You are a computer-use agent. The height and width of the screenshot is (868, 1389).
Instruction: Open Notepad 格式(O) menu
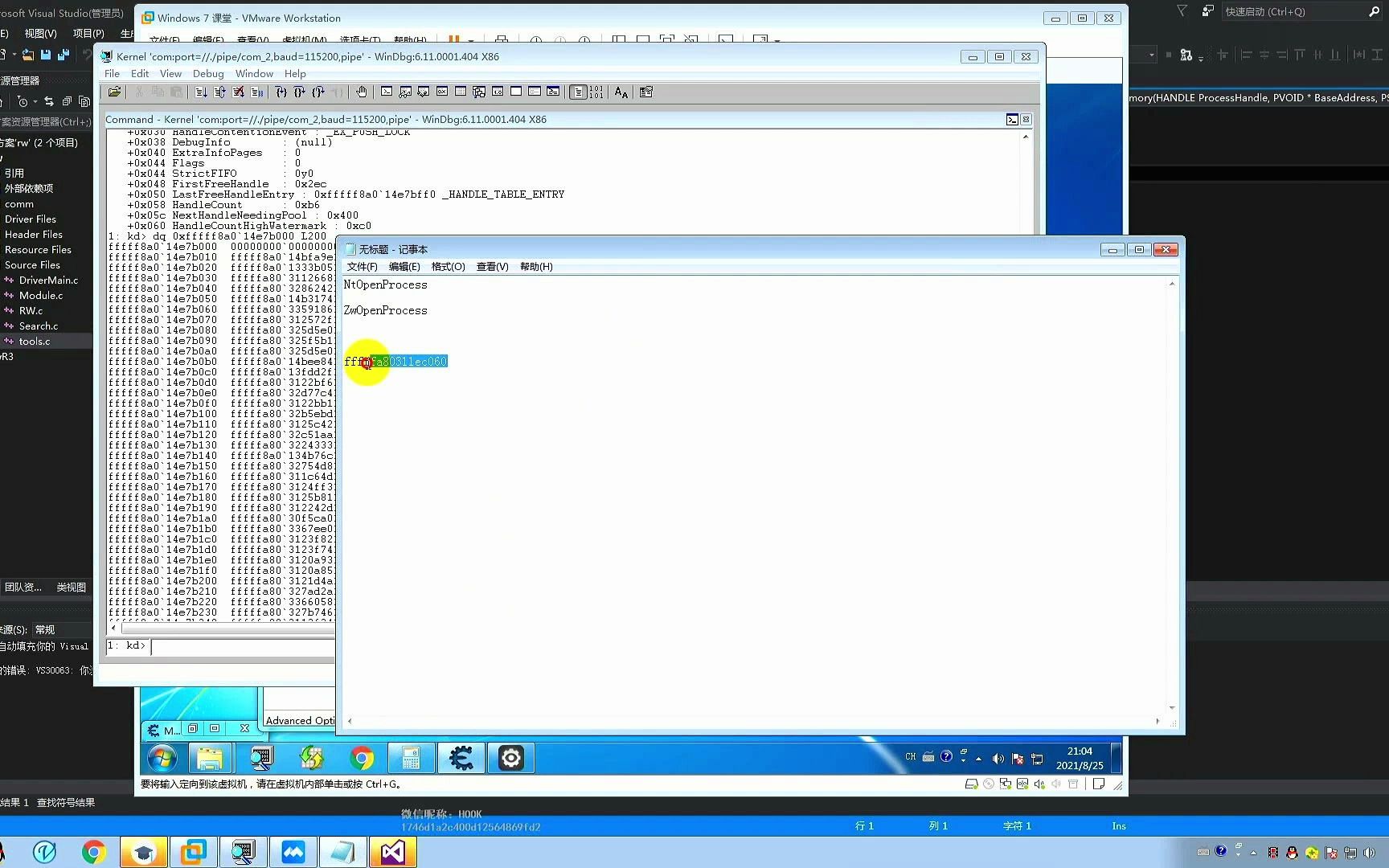(448, 267)
